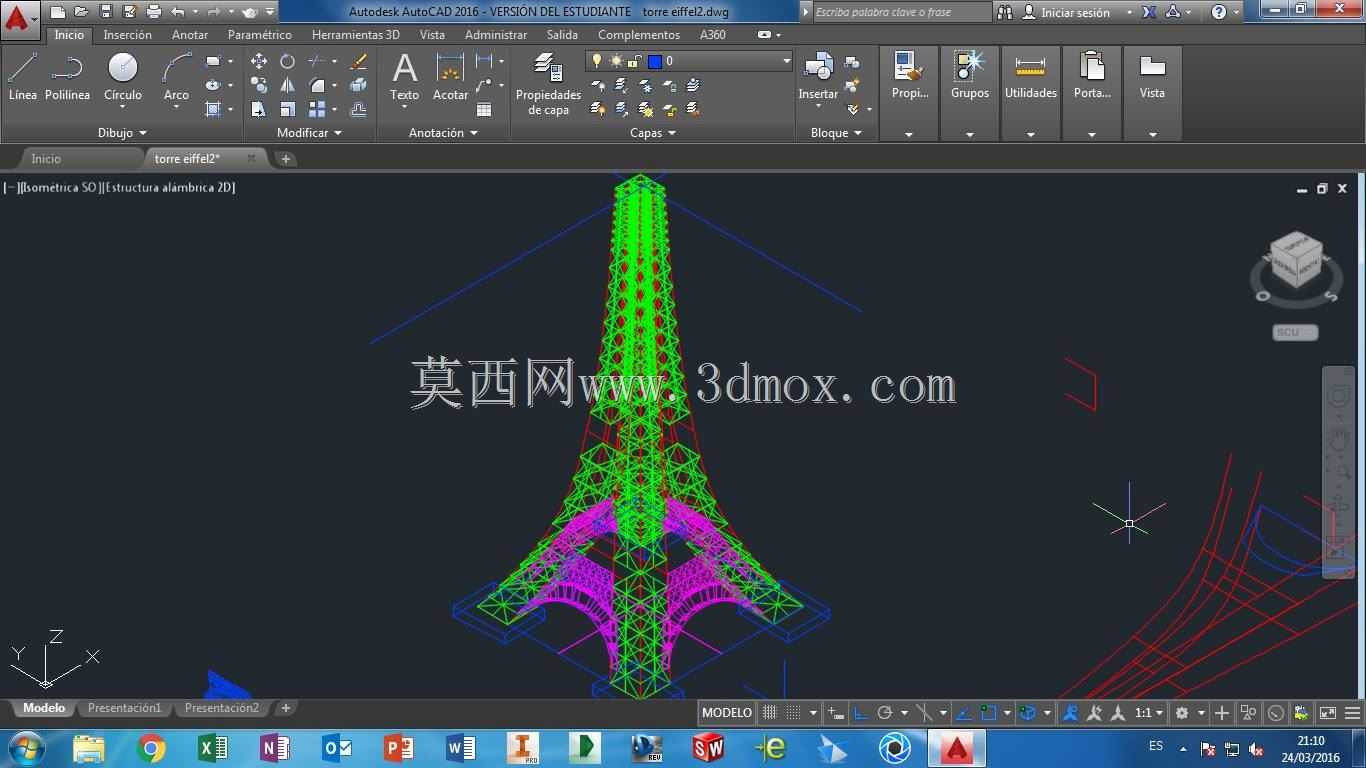Screen dimensions: 1366x768
Task: Click the Undo arrow in quick access toolbar
Action: point(178,12)
